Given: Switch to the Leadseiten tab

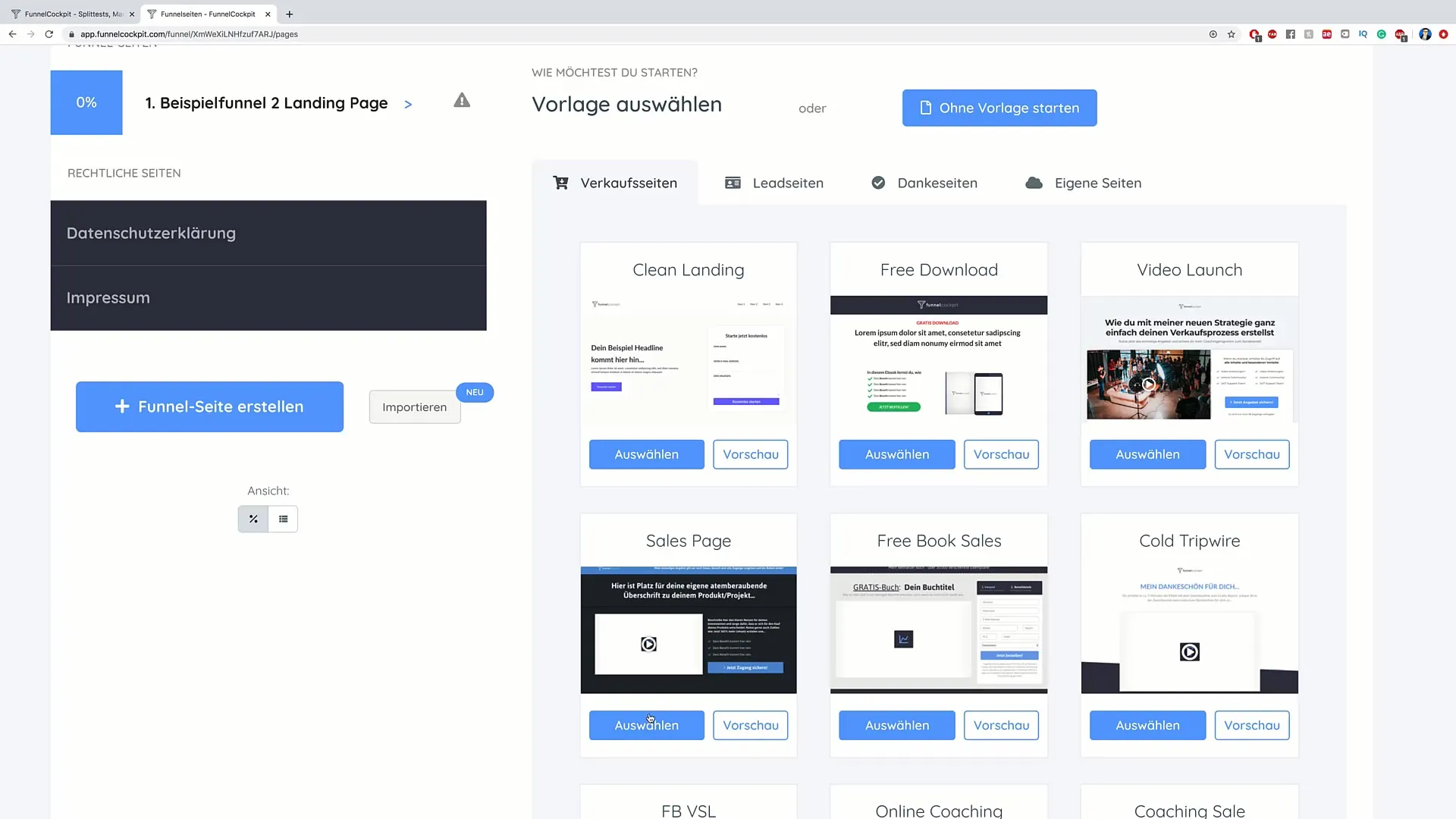Looking at the screenshot, I should 789,183.
